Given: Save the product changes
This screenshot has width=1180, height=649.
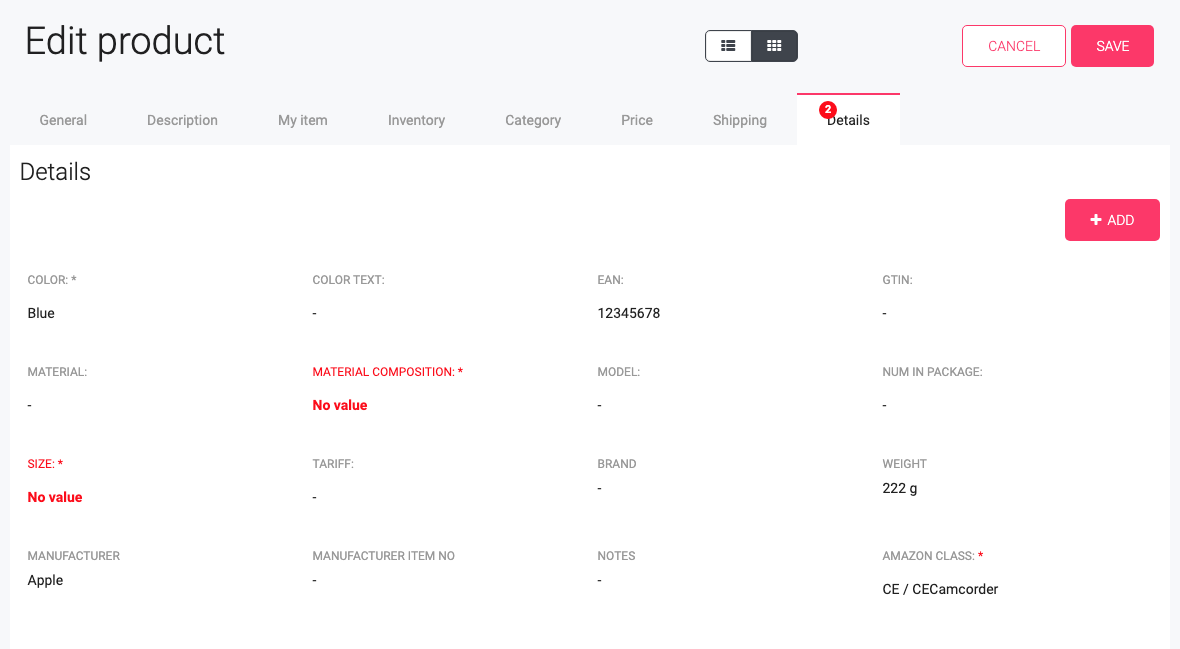Looking at the screenshot, I should pos(1112,46).
